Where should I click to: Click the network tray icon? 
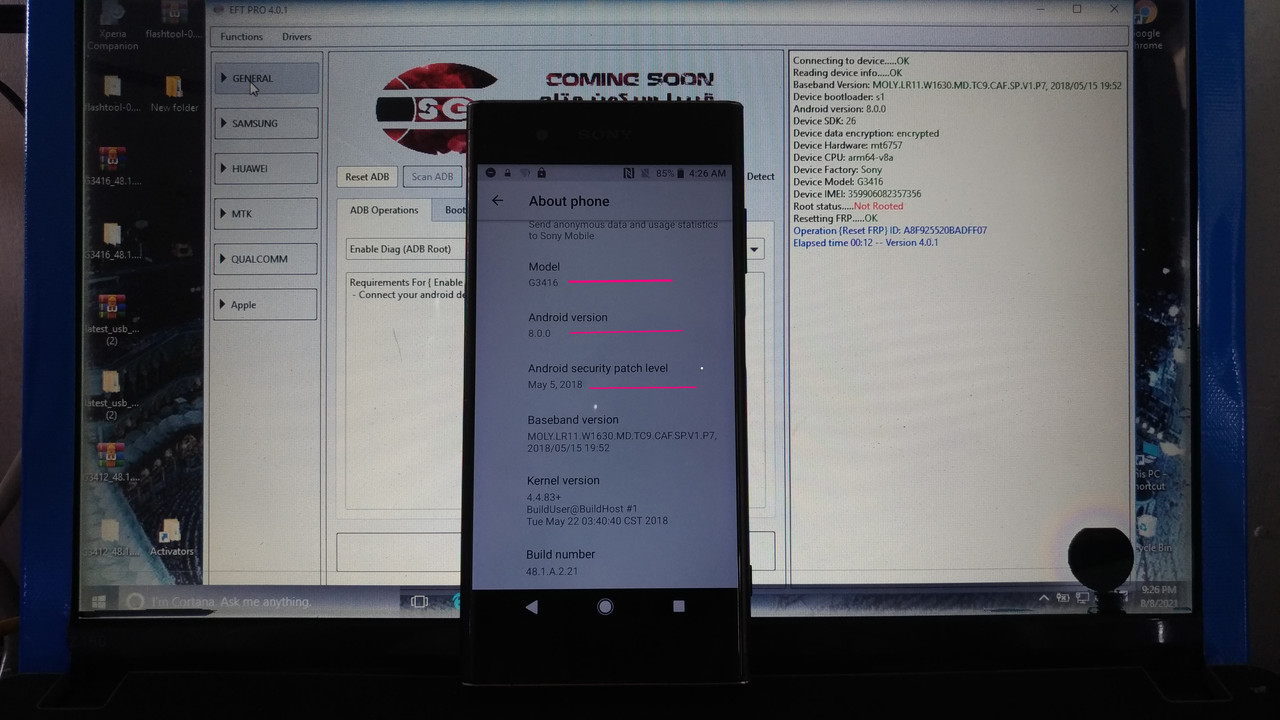[1082, 598]
